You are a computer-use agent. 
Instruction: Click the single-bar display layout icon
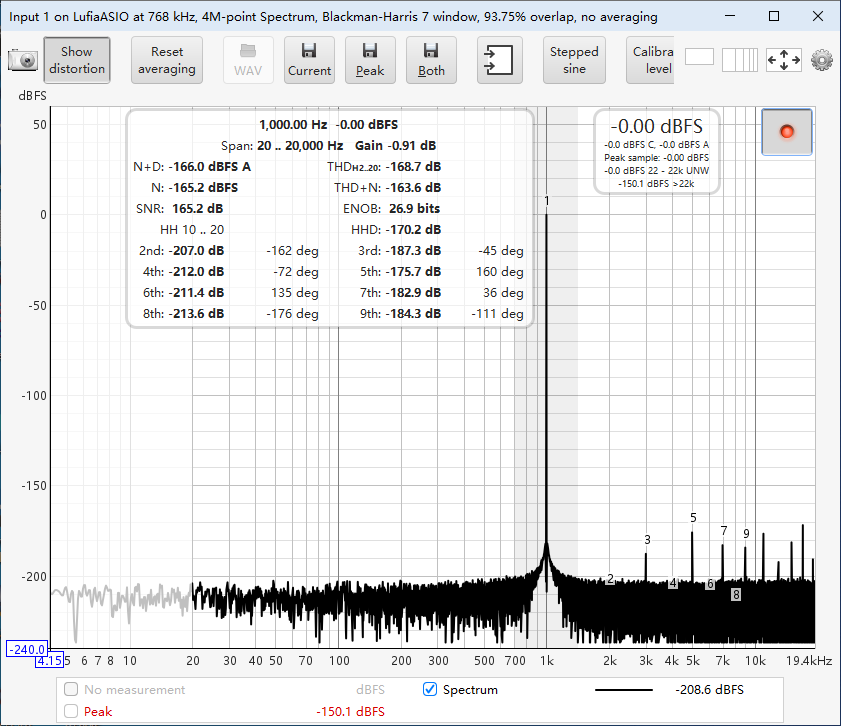pyautogui.click(x=699, y=57)
